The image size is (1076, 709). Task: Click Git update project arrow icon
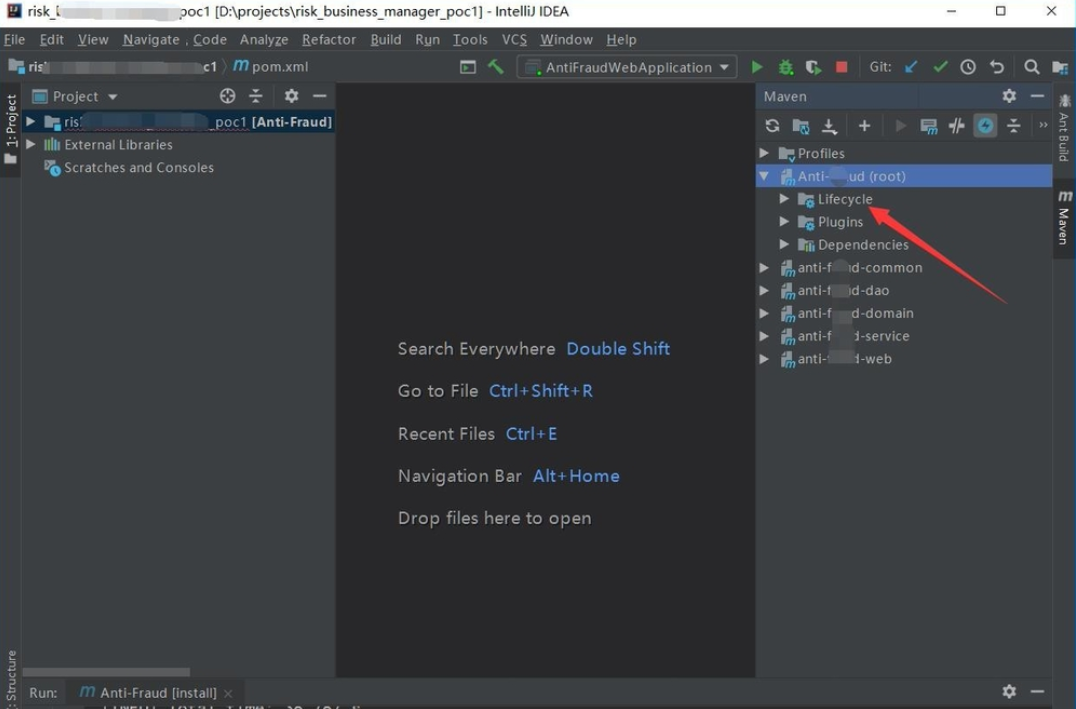(x=911, y=67)
